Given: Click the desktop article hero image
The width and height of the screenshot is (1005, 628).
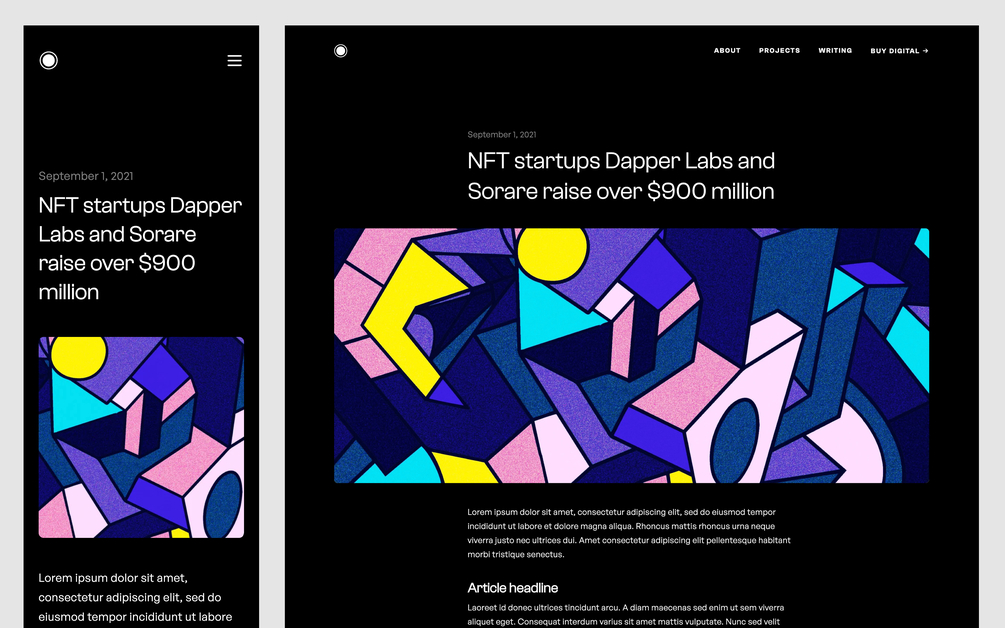Looking at the screenshot, I should click(631, 355).
